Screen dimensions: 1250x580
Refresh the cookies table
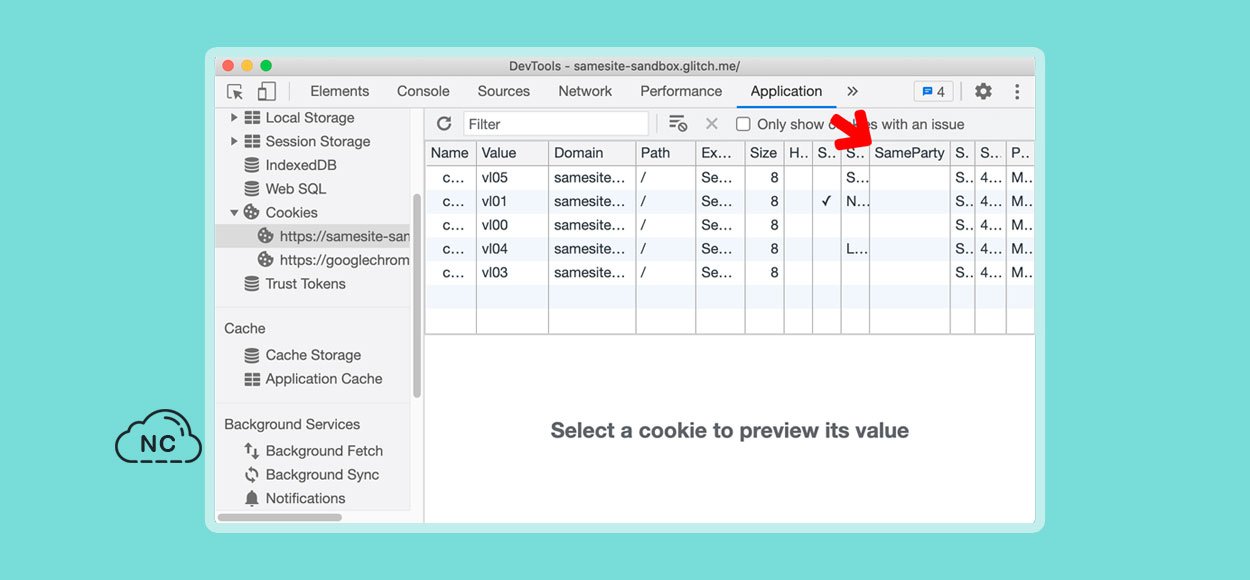[444, 124]
